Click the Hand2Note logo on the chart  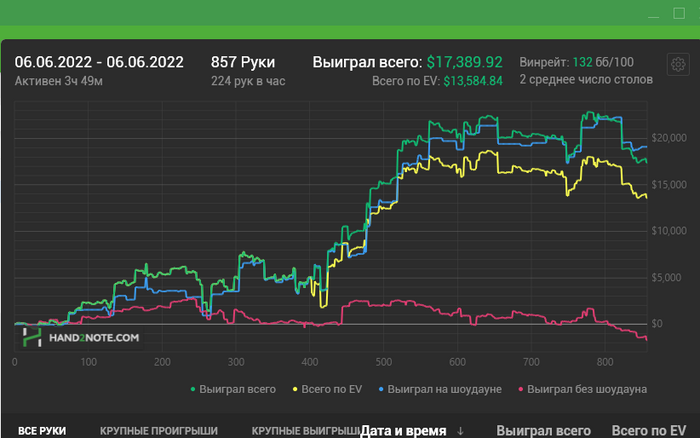pyautogui.click(x=81, y=338)
